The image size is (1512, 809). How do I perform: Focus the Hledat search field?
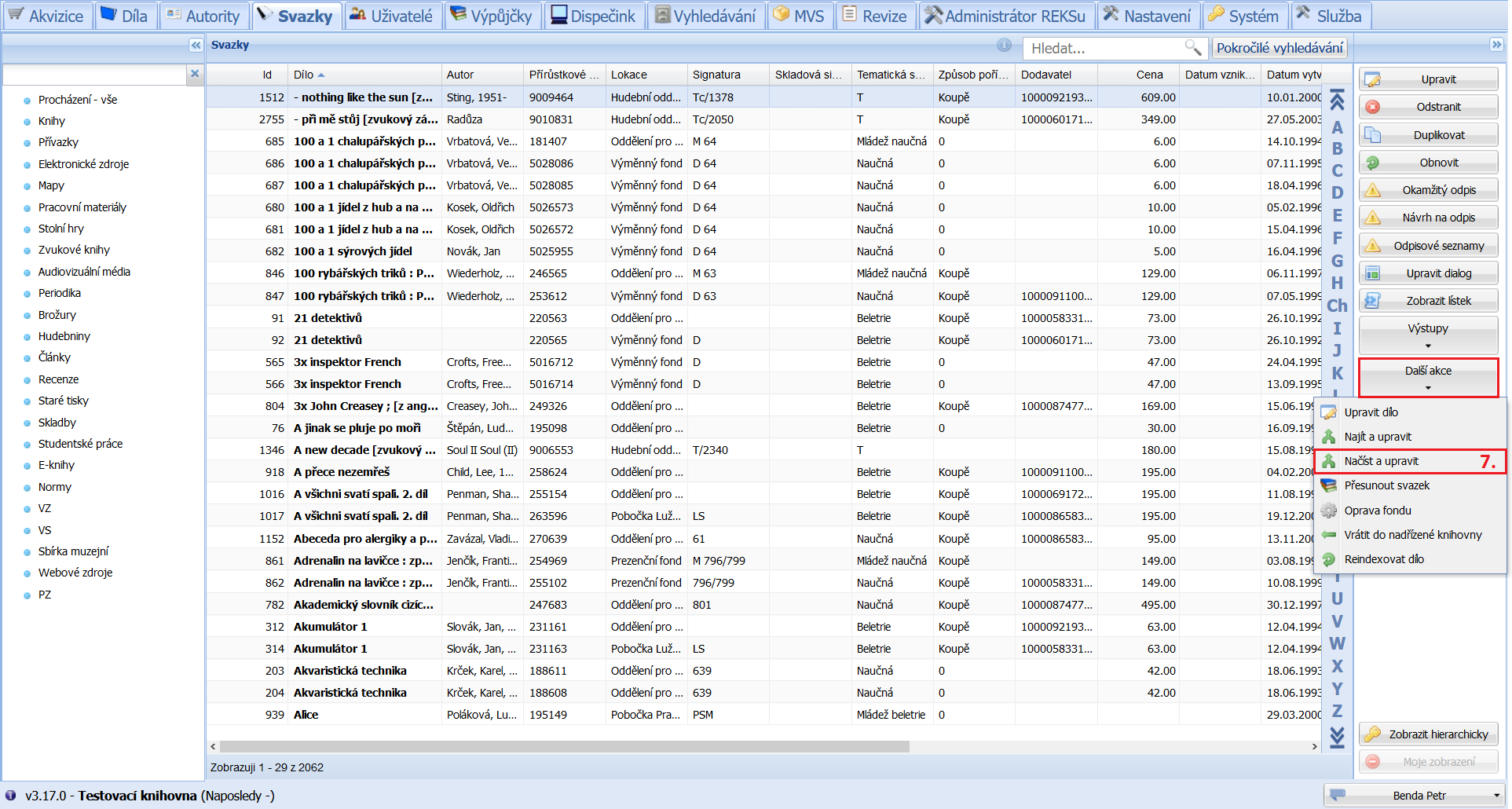(x=1104, y=48)
